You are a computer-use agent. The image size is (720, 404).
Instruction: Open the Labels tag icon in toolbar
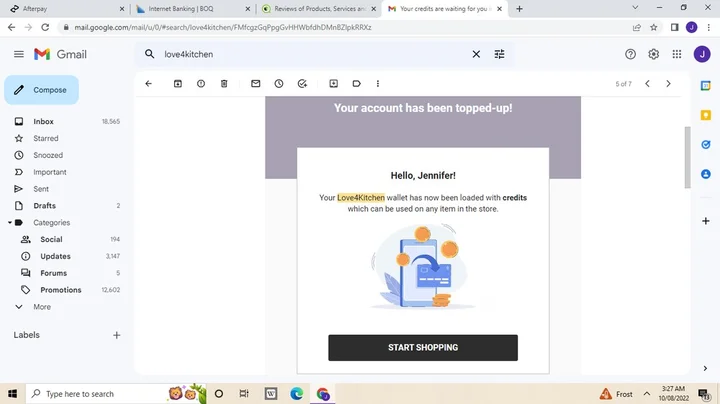(356, 84)
